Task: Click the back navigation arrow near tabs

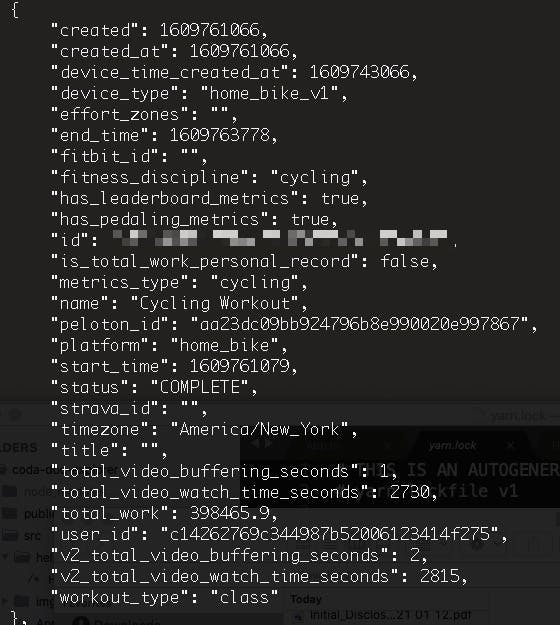Action: [x=255, y=443]
